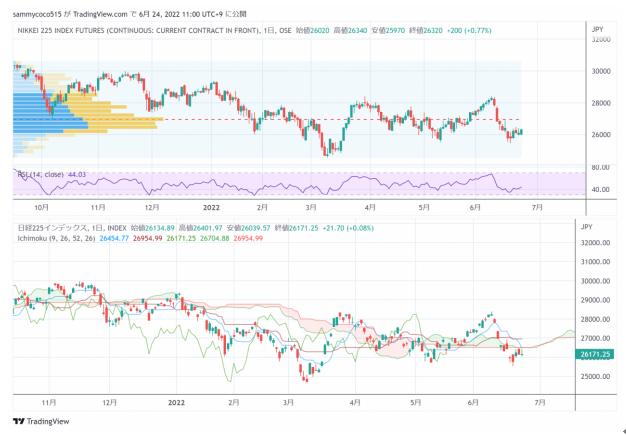Click the 12月 label on lower chart time axis
The height and width of the screenshot is (435, 626).
(x=110, y=403)
